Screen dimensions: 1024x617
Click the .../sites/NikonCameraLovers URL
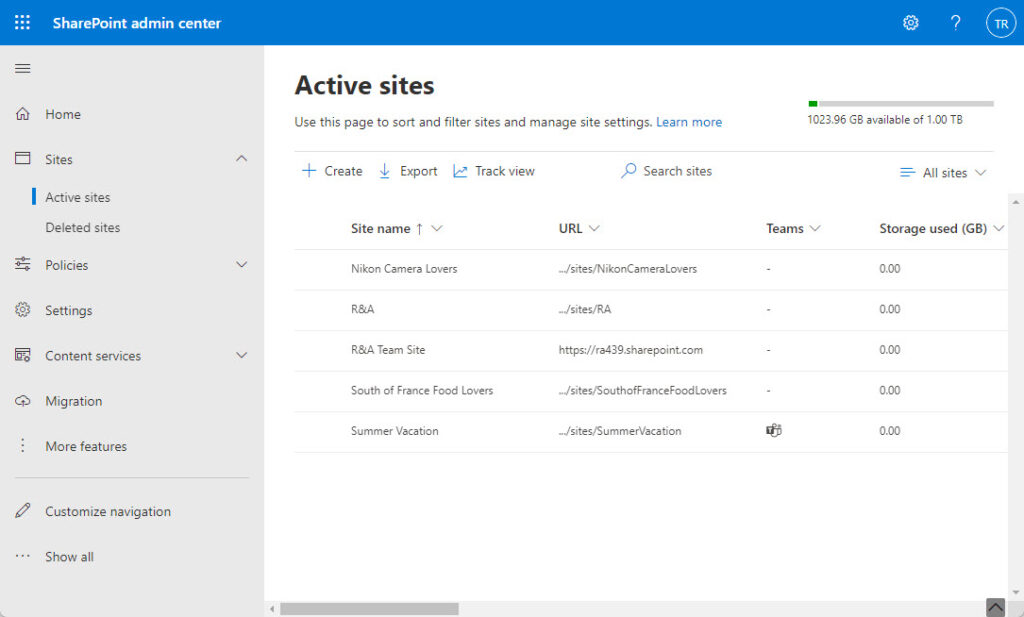(628, 268)
